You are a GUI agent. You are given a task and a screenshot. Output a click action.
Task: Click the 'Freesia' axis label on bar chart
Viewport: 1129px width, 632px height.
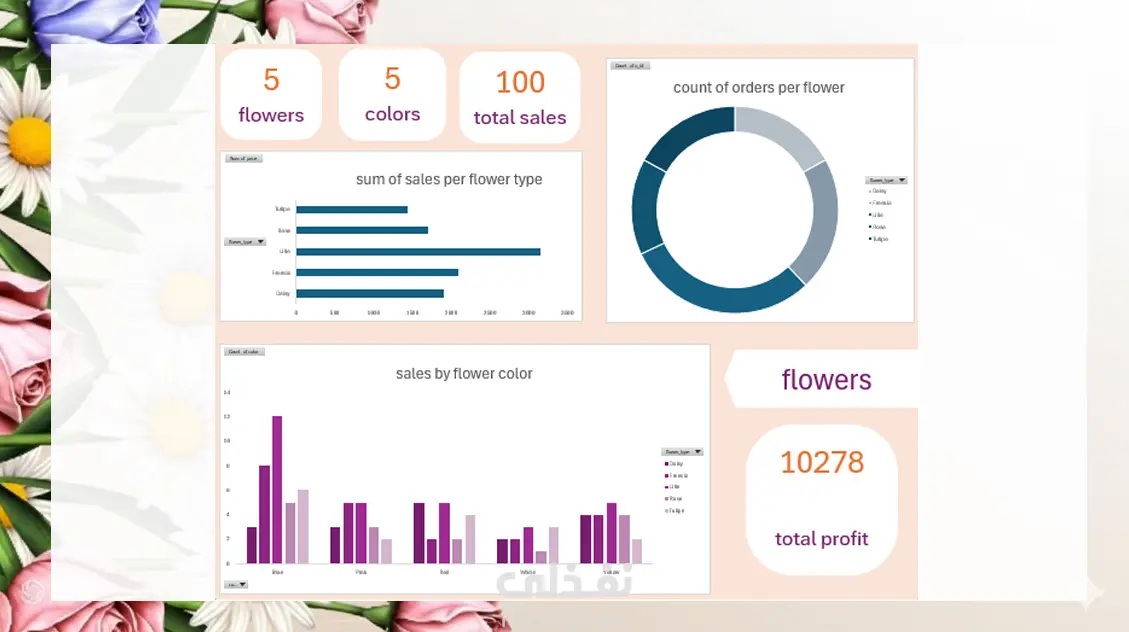[x=281, y=273]
